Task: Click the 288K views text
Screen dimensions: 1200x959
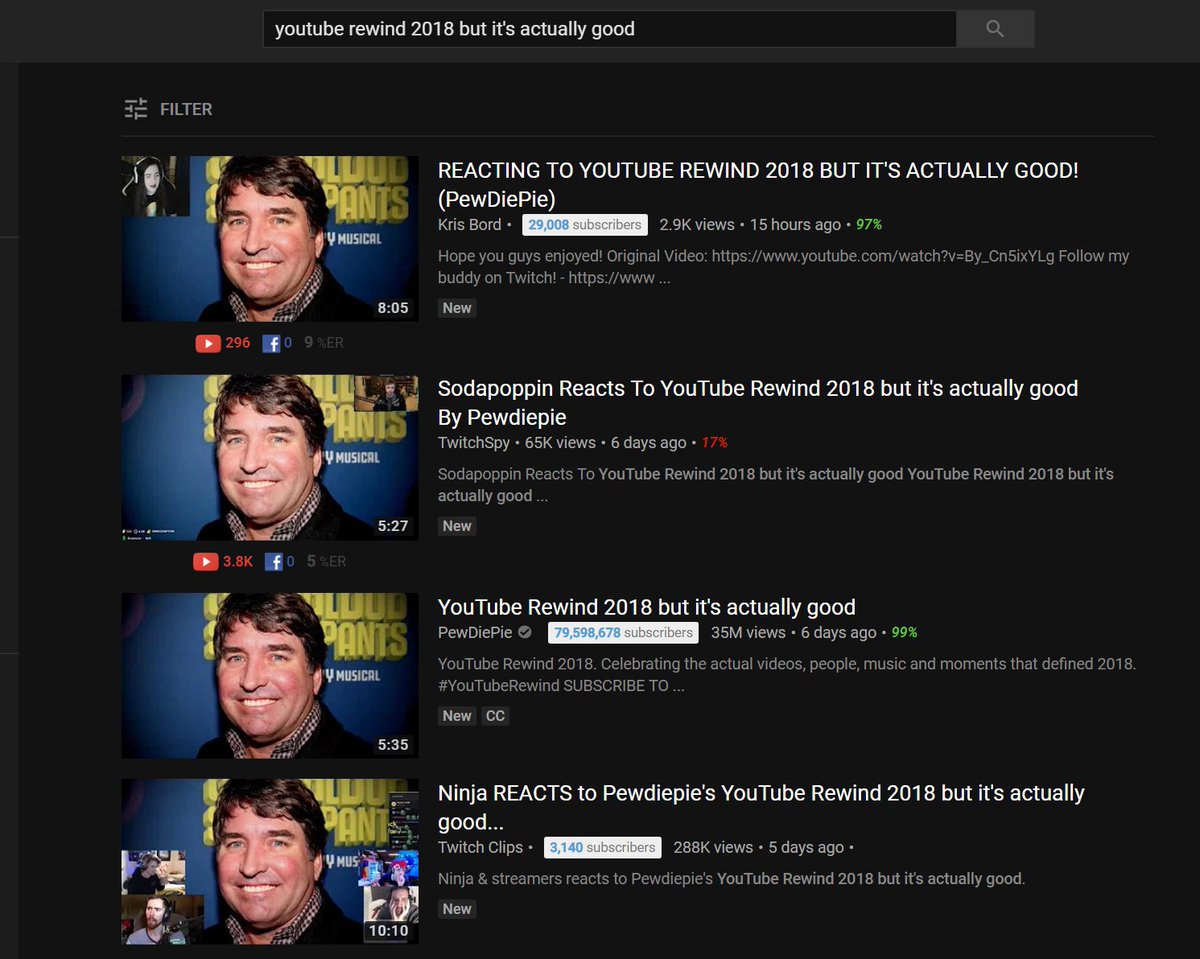Action: 713,847
